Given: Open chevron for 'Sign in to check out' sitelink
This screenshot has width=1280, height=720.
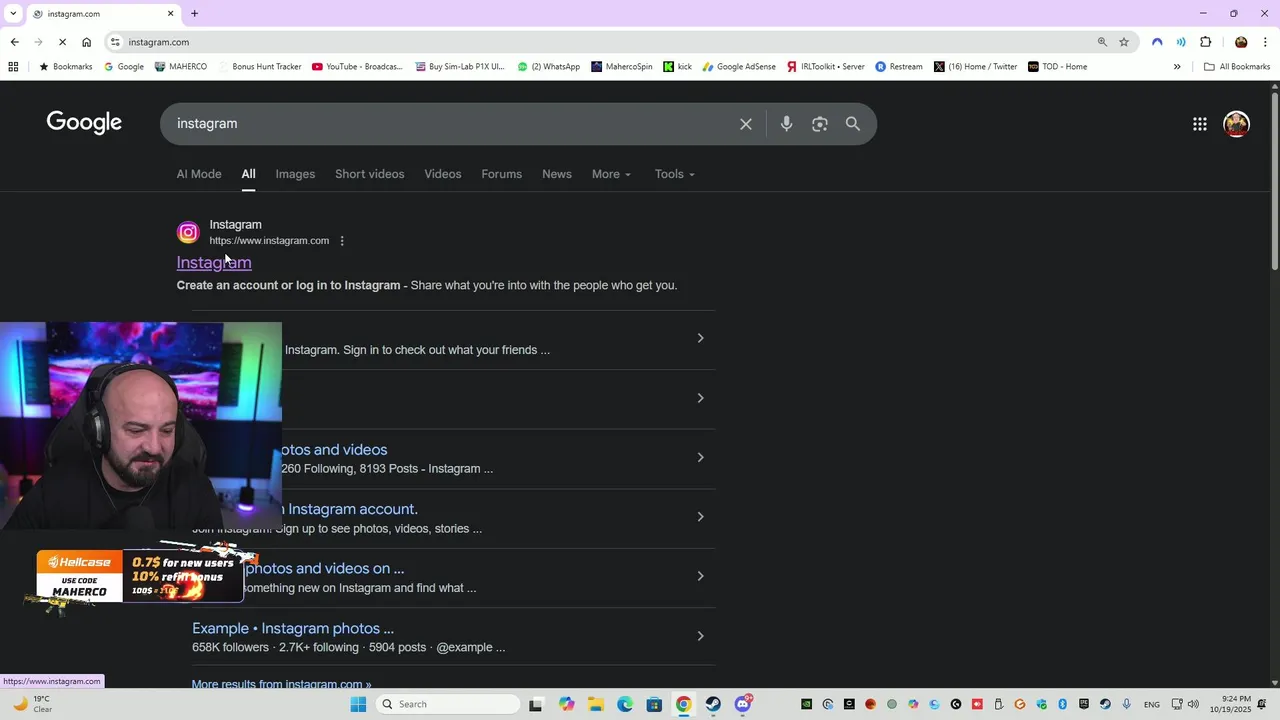Looking at the screenshot, I should 700,338.
